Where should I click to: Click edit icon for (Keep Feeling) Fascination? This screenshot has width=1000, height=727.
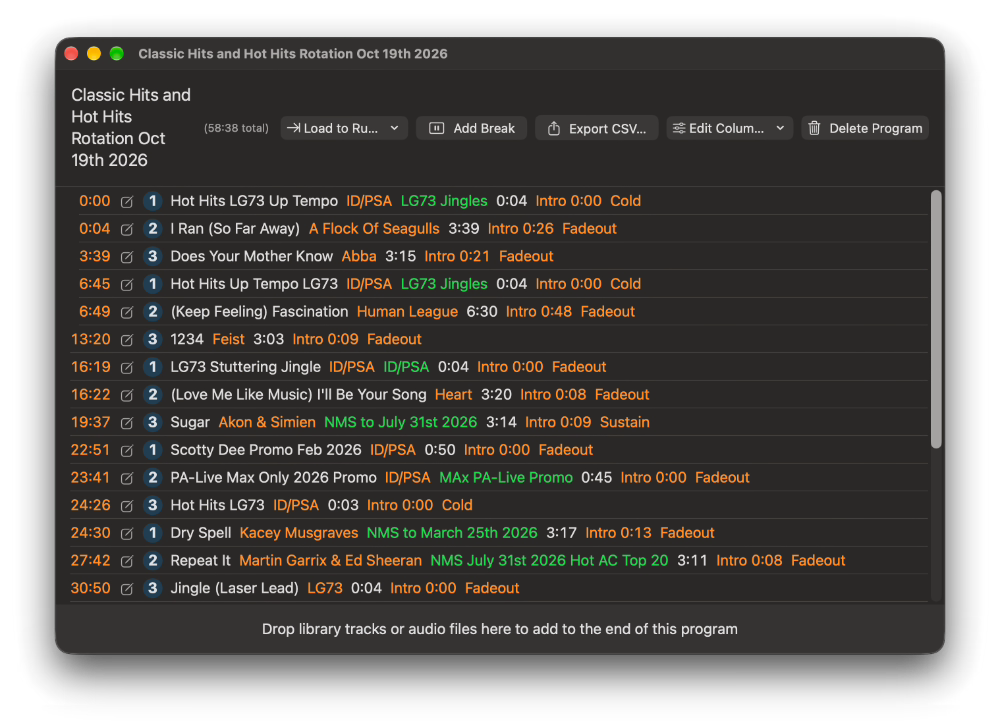pos(127,312)
